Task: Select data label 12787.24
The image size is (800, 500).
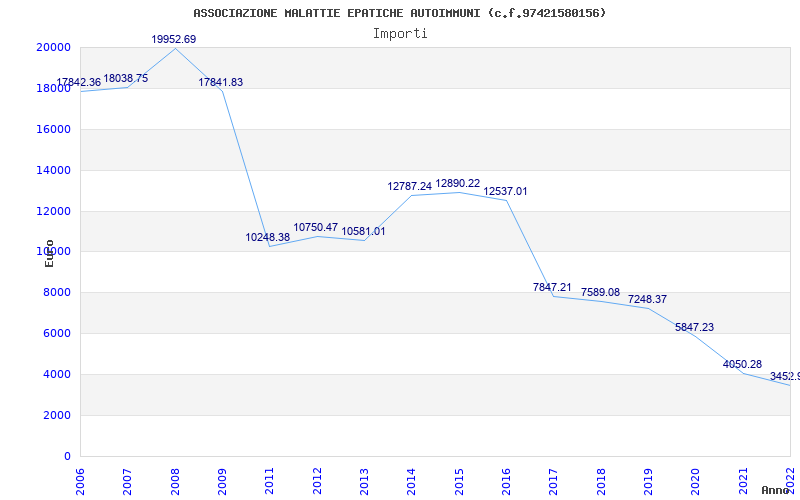Action: click(x=410, y=186)
